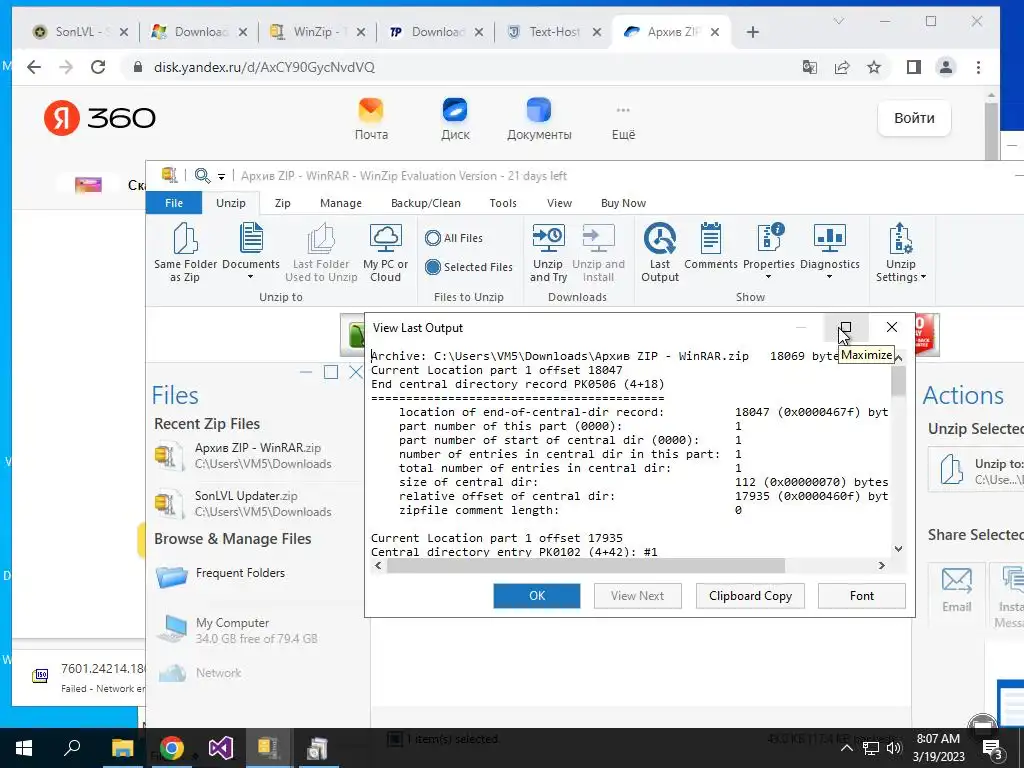Click Unzip and Try icon
Image resolution: width=1024 pixels, height=768 pixels.
click(x=548, y=238)
